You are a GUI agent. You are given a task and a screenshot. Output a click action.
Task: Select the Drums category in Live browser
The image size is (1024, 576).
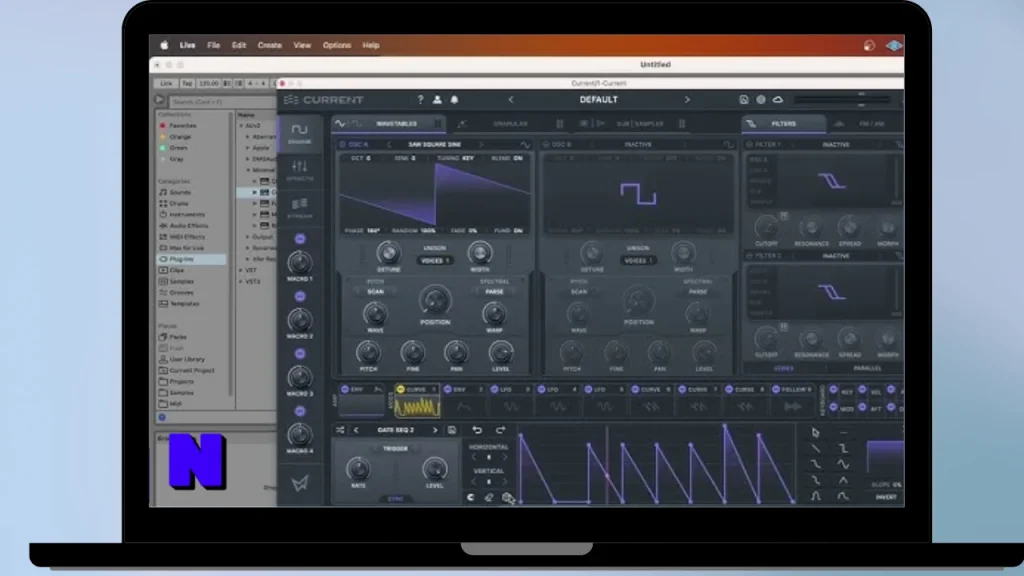(178, 203)
